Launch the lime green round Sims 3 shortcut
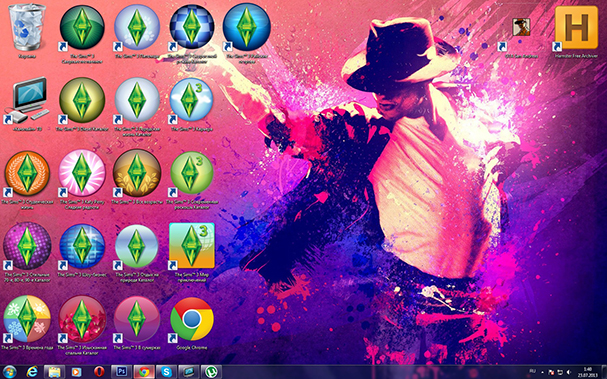Screen dimensions: 607x379 tap(192, 173)
